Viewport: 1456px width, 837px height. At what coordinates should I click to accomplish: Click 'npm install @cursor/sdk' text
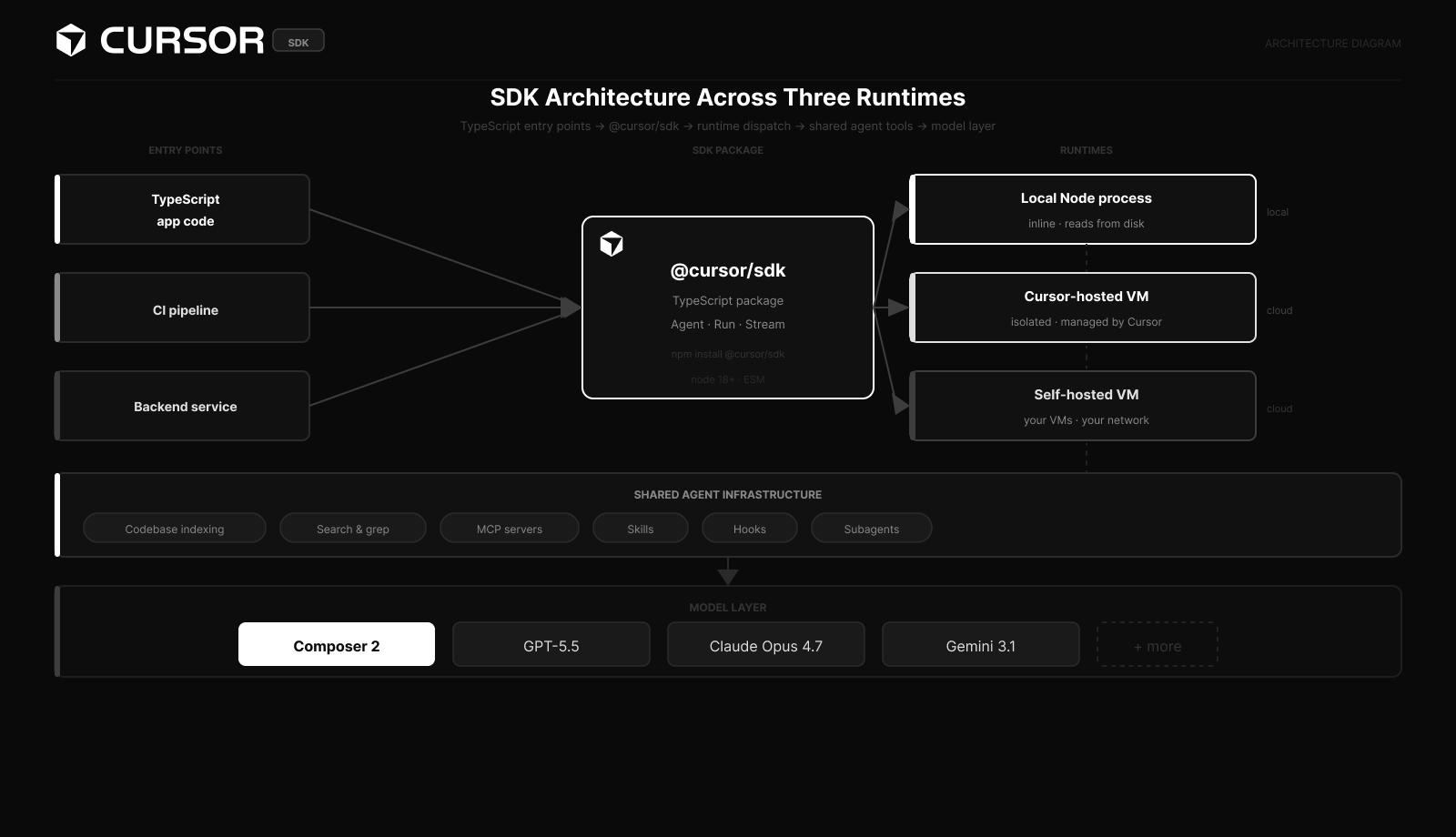click(x=728, y=354)
